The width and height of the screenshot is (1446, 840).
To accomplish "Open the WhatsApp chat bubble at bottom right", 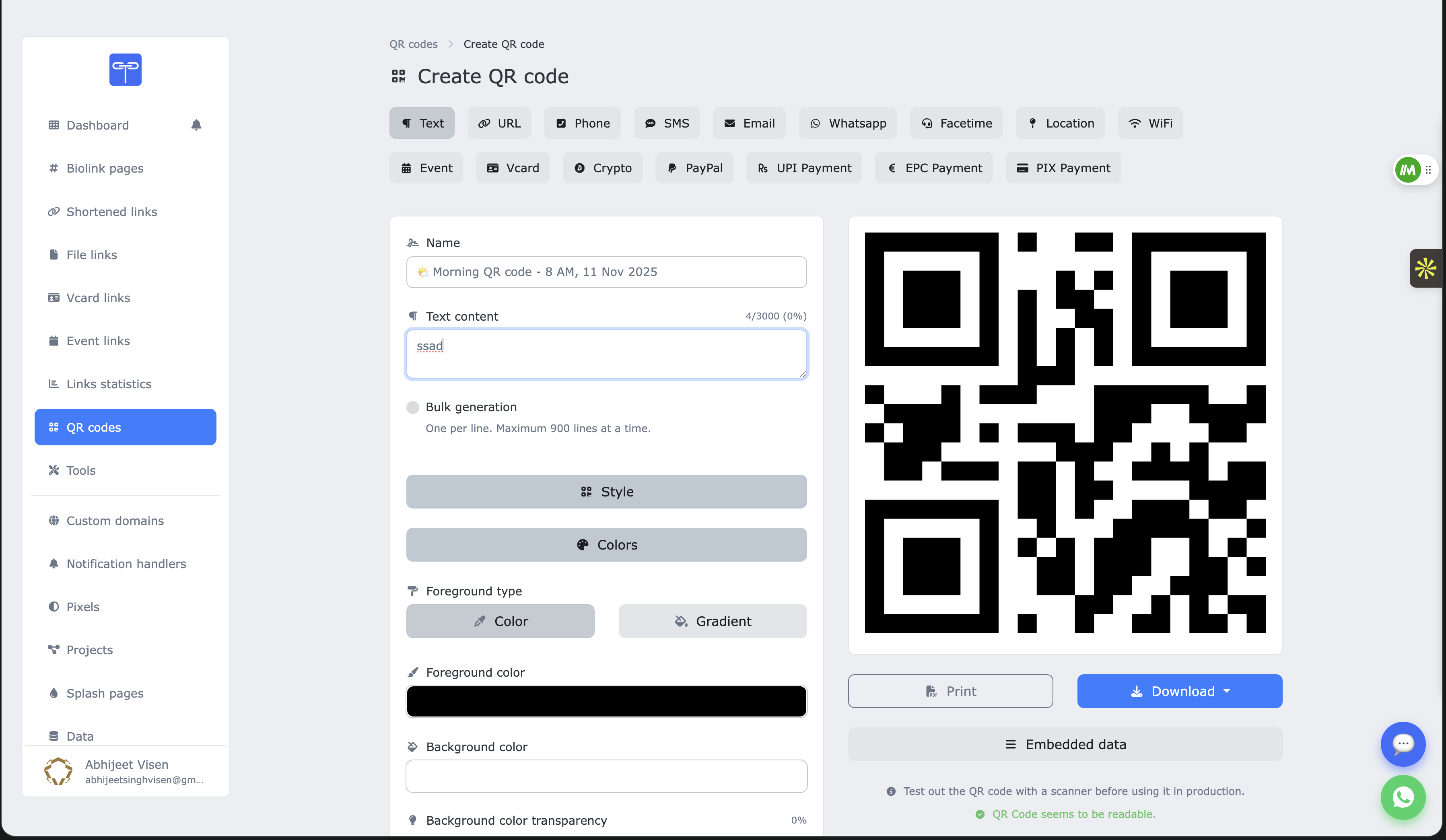I will click(1403, 797).
